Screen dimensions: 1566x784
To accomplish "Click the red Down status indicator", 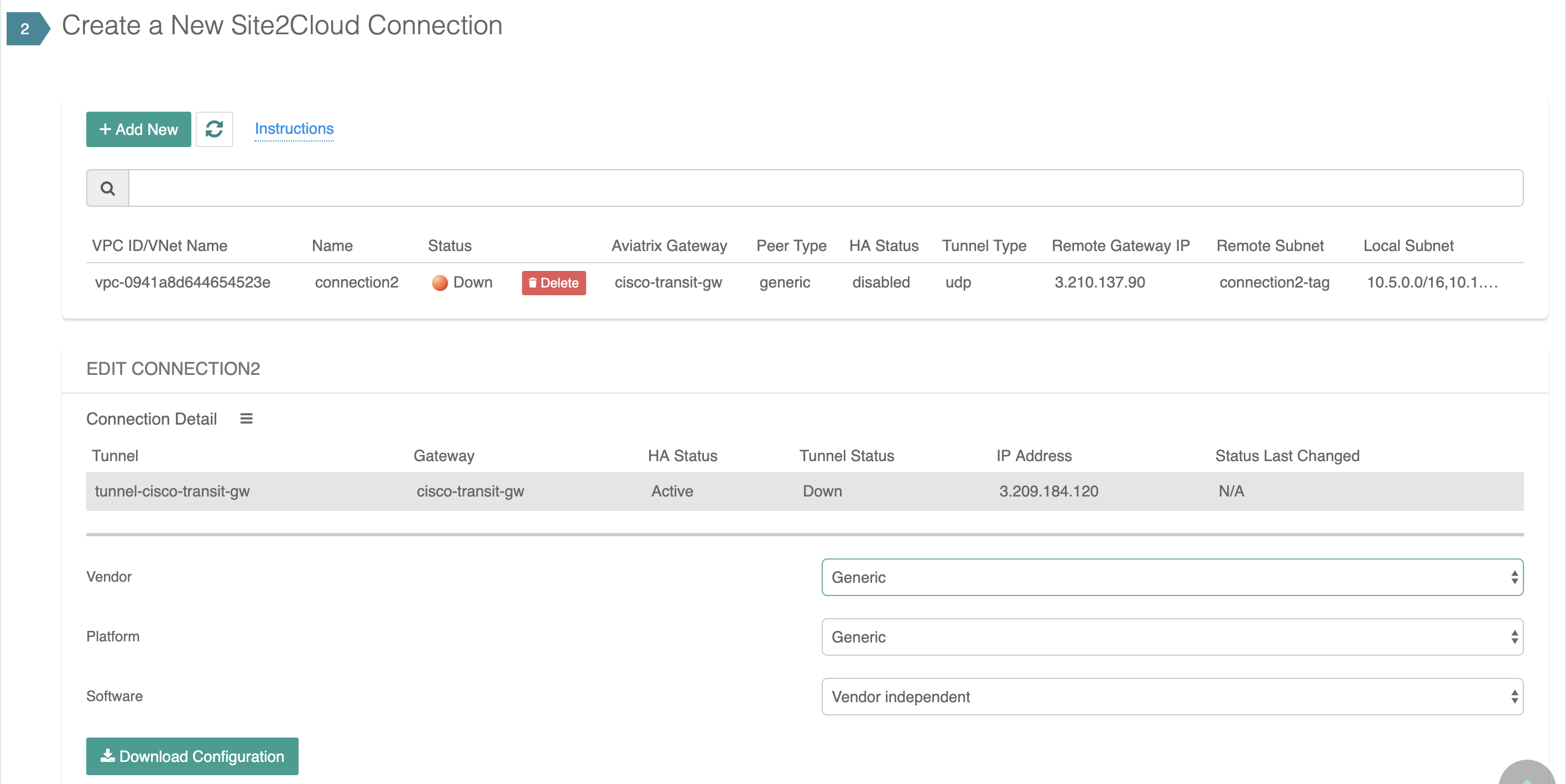I will (x=440, y=283).
